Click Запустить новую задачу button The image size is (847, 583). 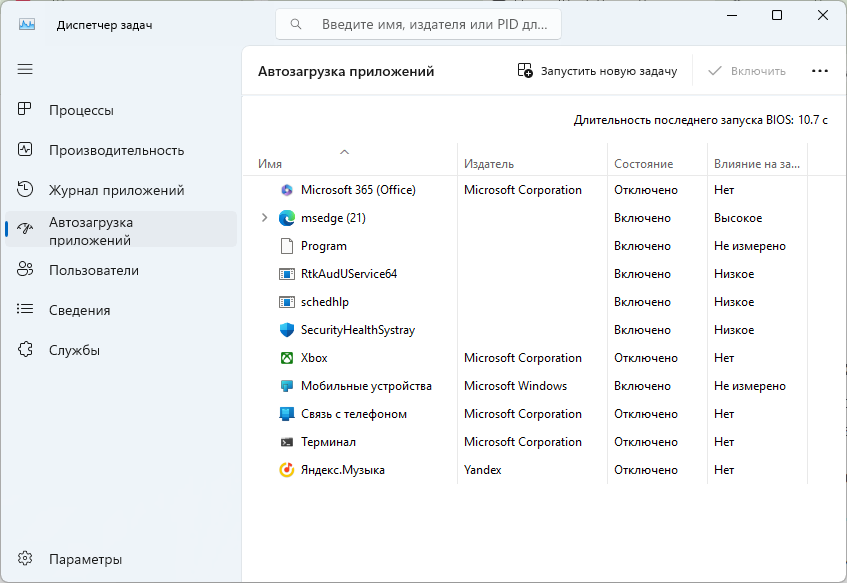pos(597,71)
